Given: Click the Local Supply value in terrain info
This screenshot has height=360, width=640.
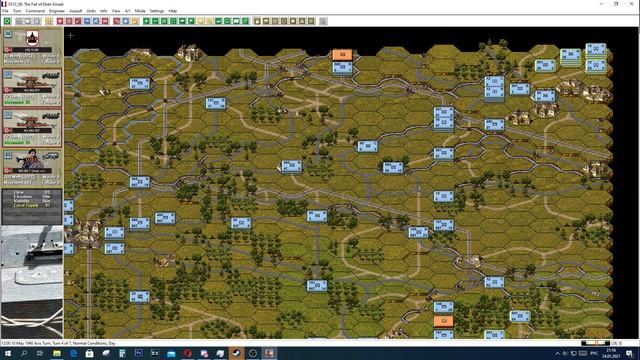Looking at the screenshot, I should (x=47, y=205).
